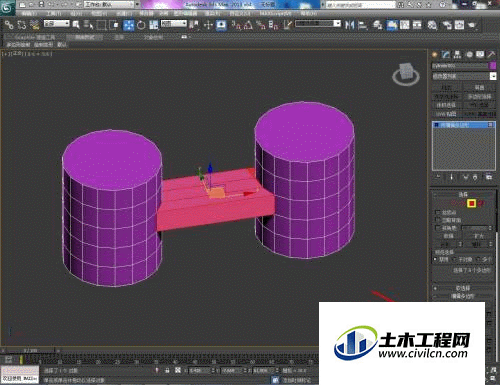Toggle the Window/Crossing selection icon
This screenshot has width=500, height=385.
tap(114, 25)
